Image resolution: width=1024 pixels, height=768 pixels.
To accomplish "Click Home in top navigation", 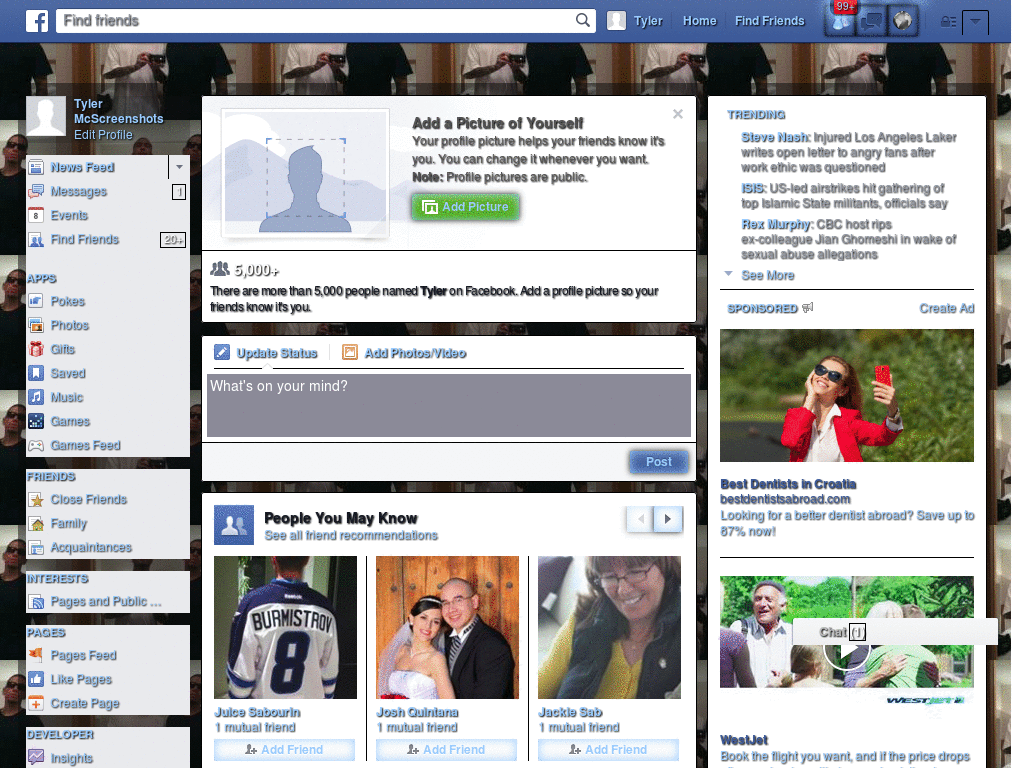I will tap(699, 21).
